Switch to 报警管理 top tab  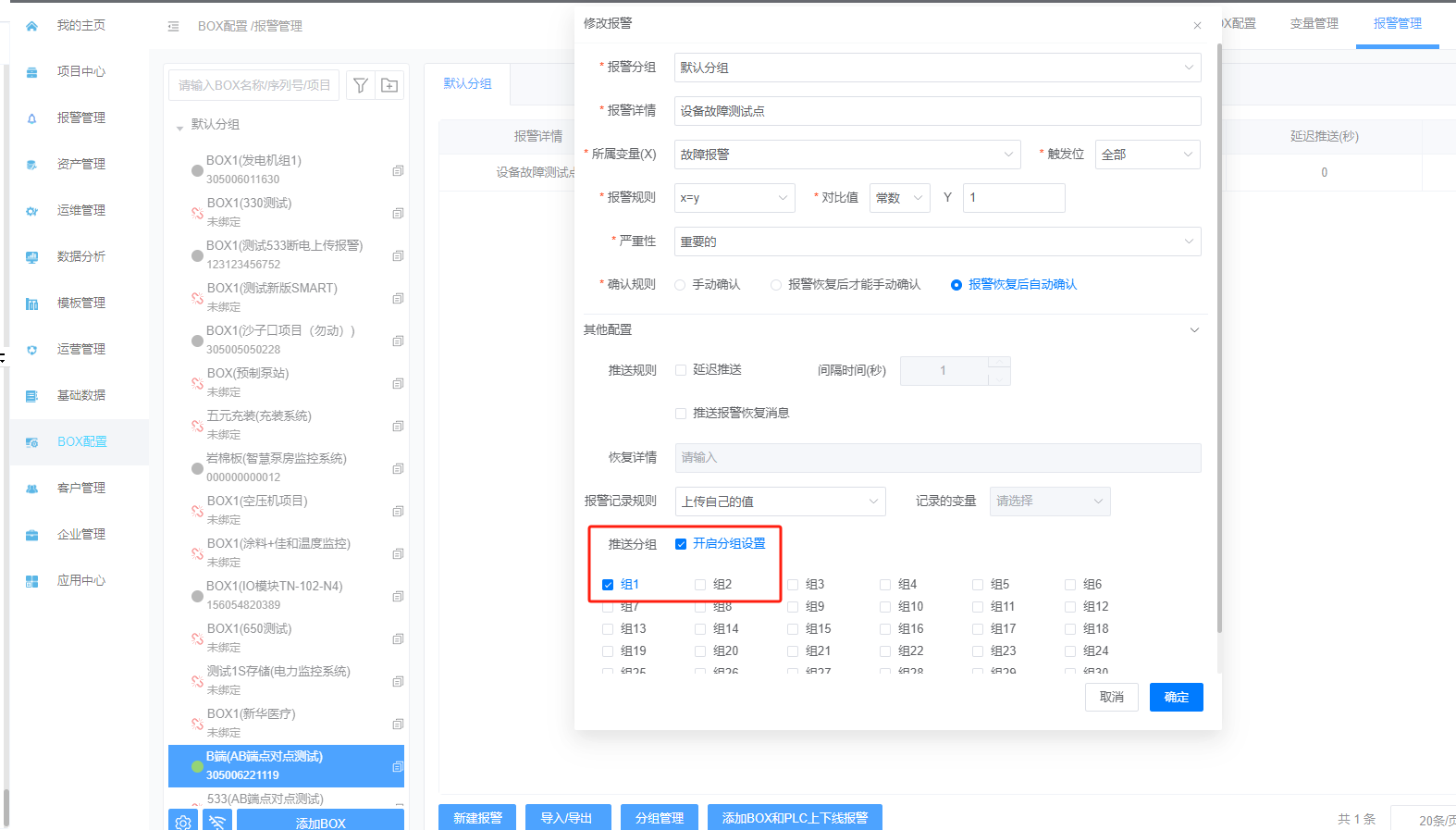coord(1397,24)
